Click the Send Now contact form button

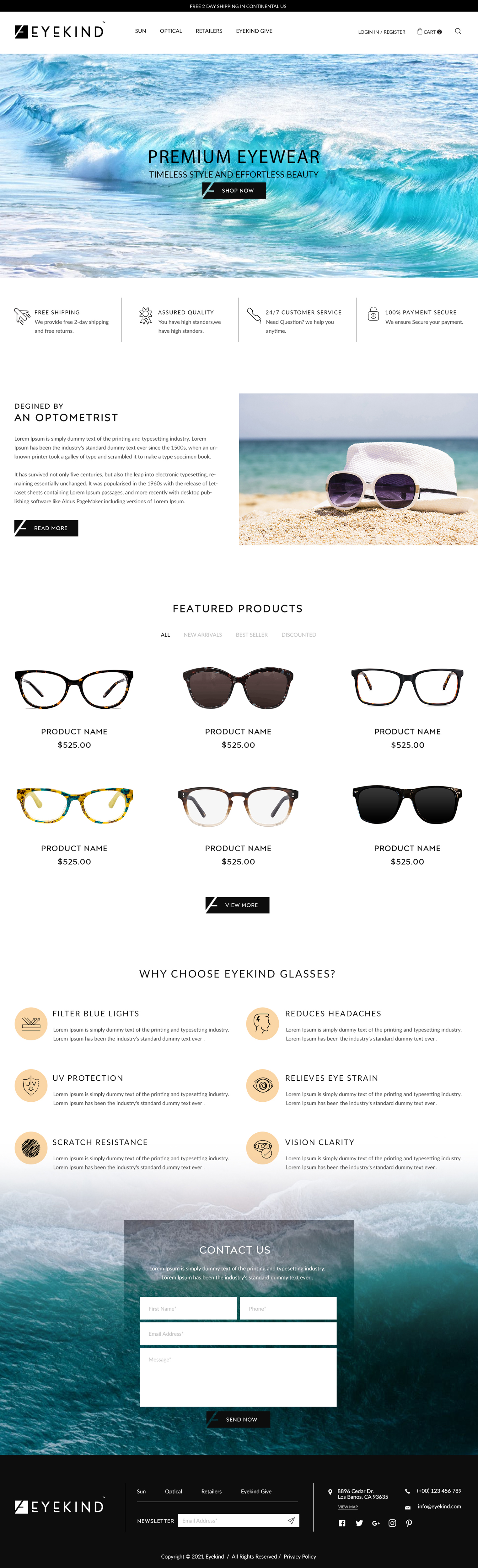(x=238, y=1419)
